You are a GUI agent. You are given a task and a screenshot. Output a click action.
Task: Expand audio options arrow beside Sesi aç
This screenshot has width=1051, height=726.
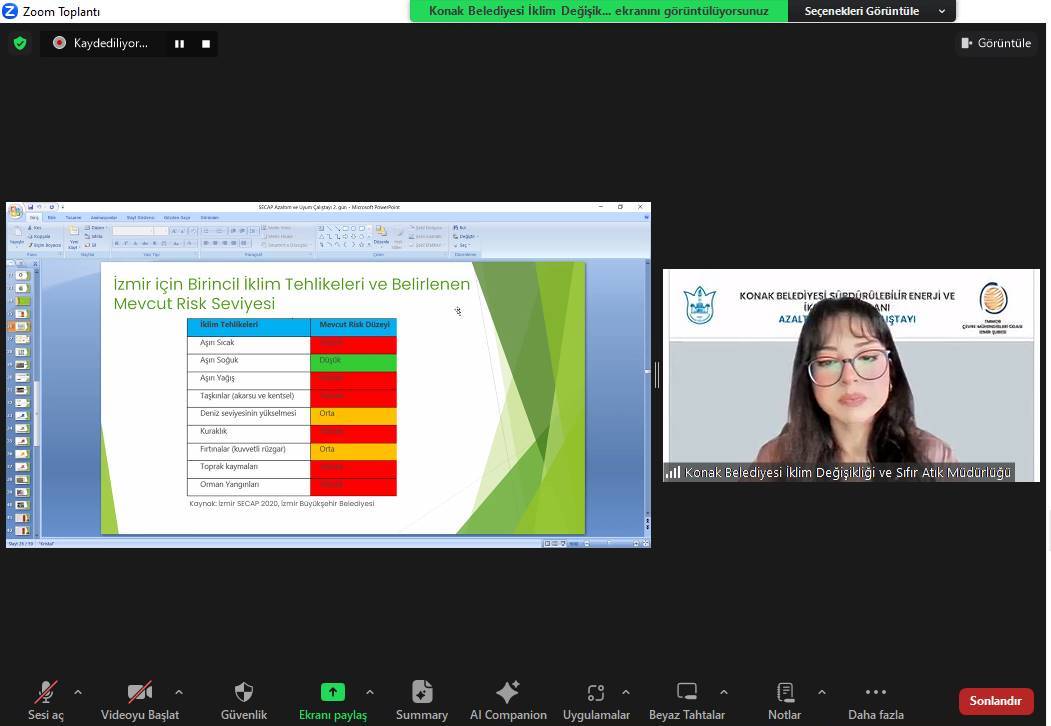click(78, 692)
